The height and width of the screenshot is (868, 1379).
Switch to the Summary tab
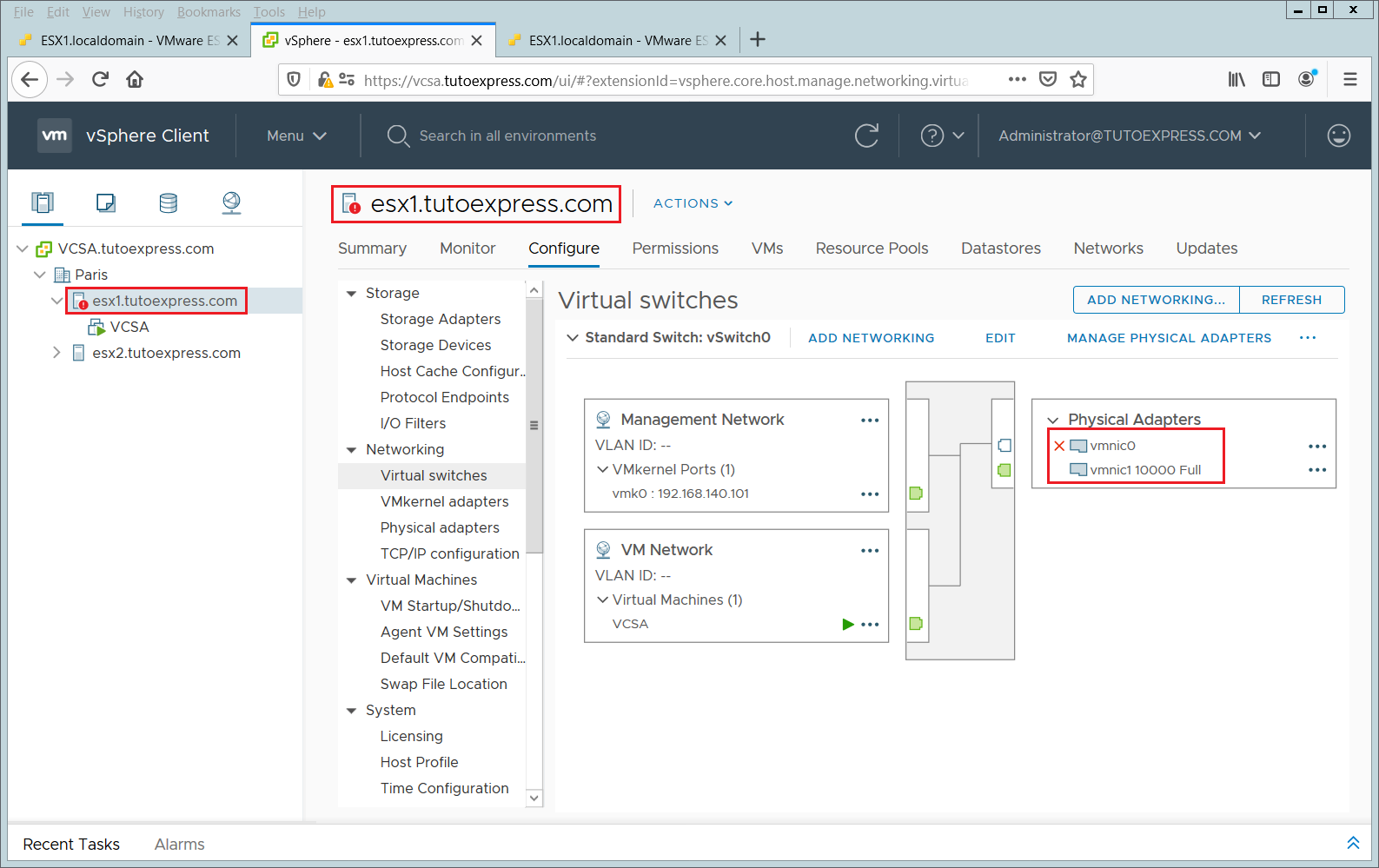point(372,248)
